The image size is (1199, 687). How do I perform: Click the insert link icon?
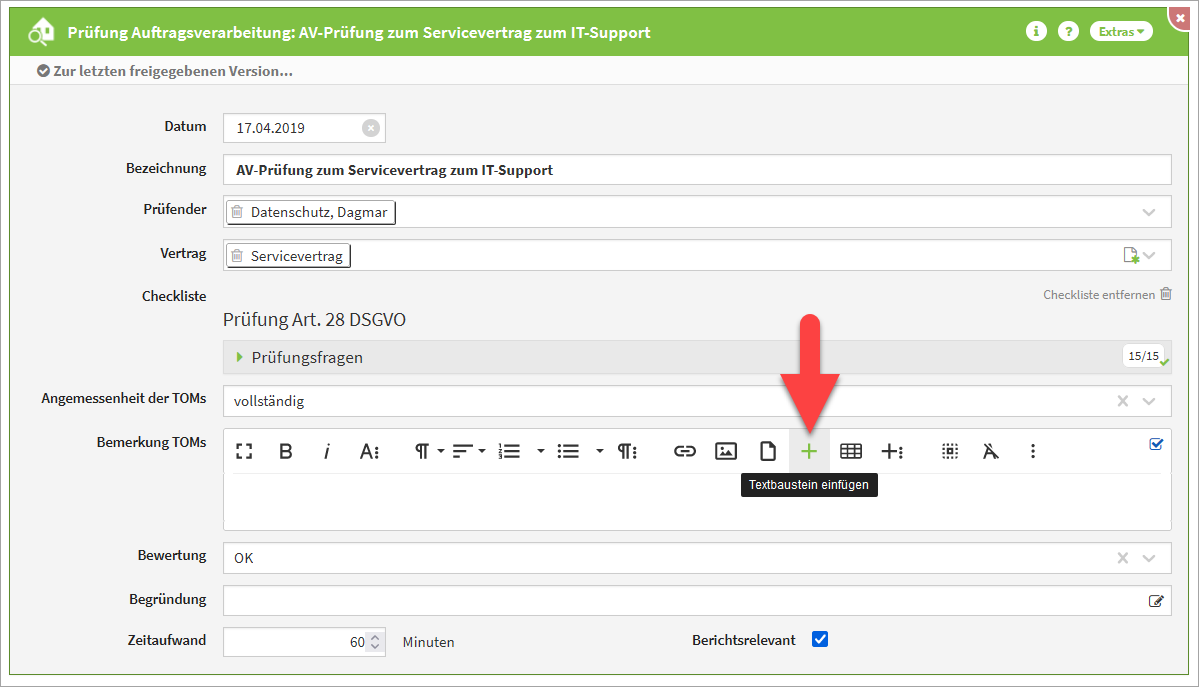684,451
